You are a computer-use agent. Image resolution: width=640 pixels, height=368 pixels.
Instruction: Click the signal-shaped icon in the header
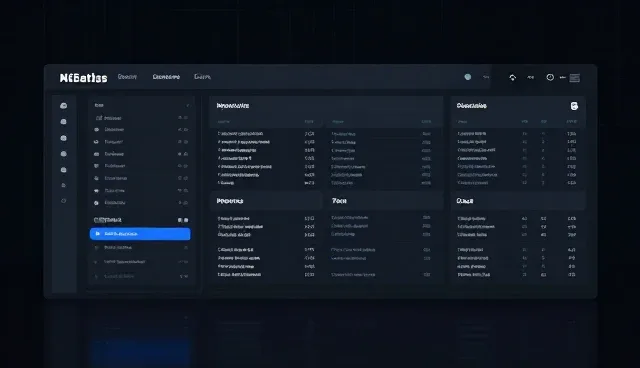click(513, 77)
